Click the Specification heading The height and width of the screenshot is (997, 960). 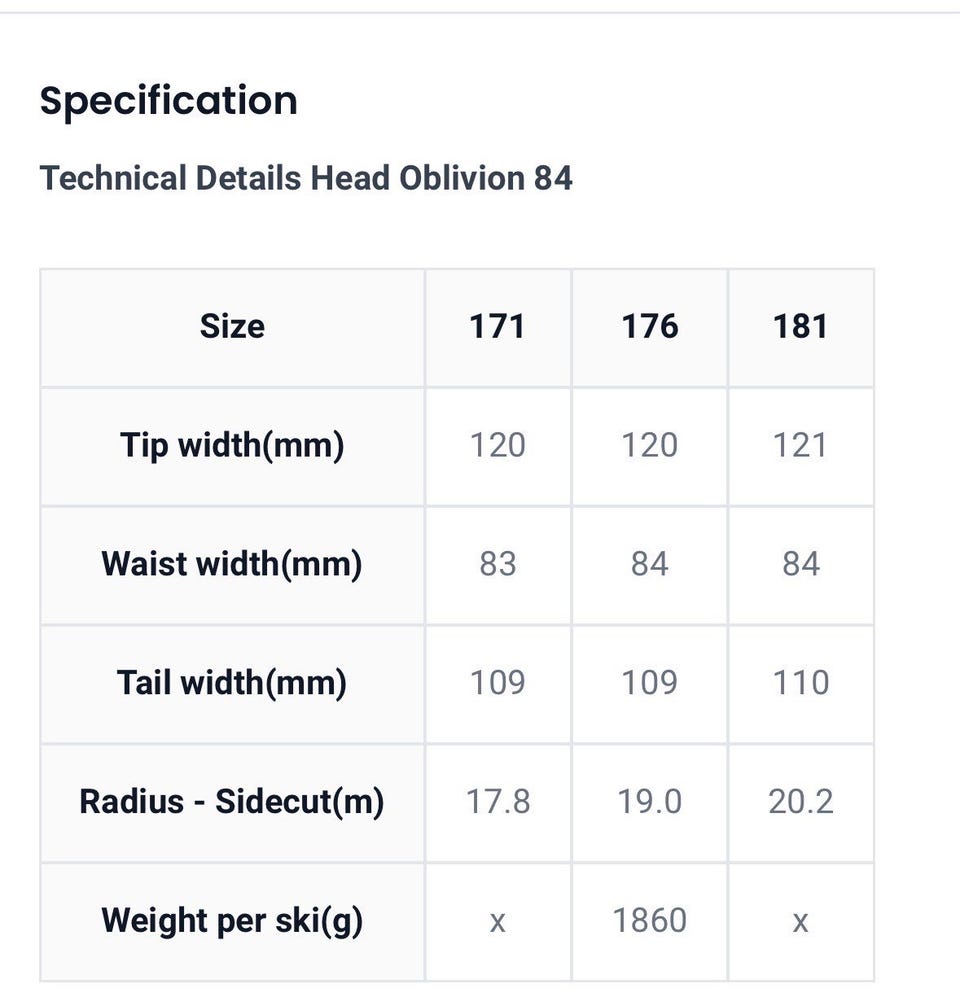click(x=168, y=101)
